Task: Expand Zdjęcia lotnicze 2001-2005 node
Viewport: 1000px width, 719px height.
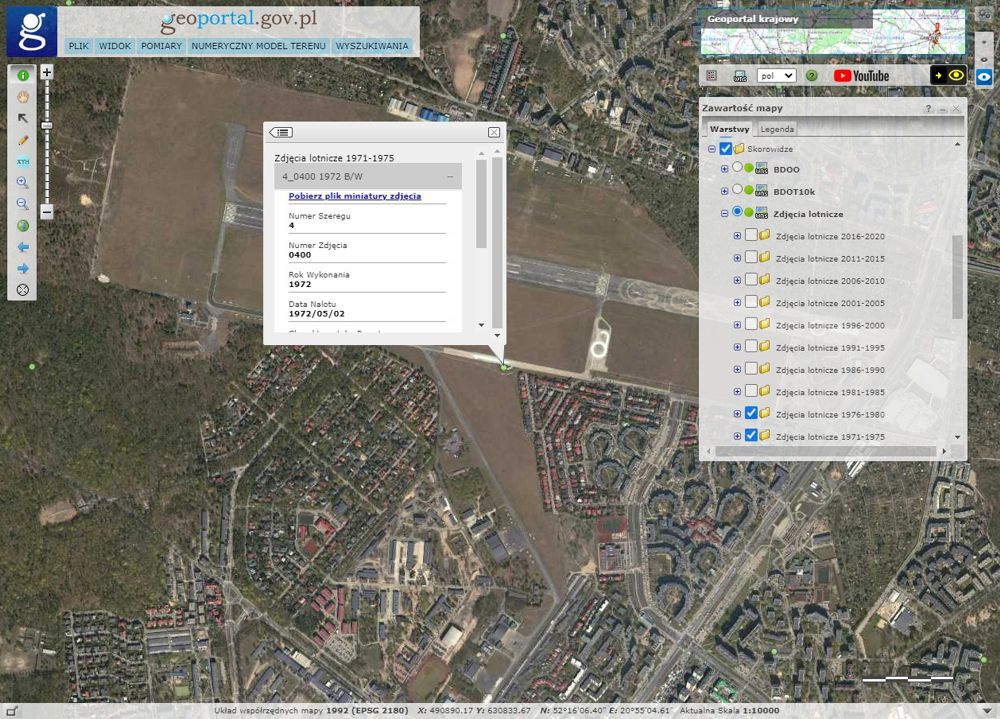Action: point(737,303)
